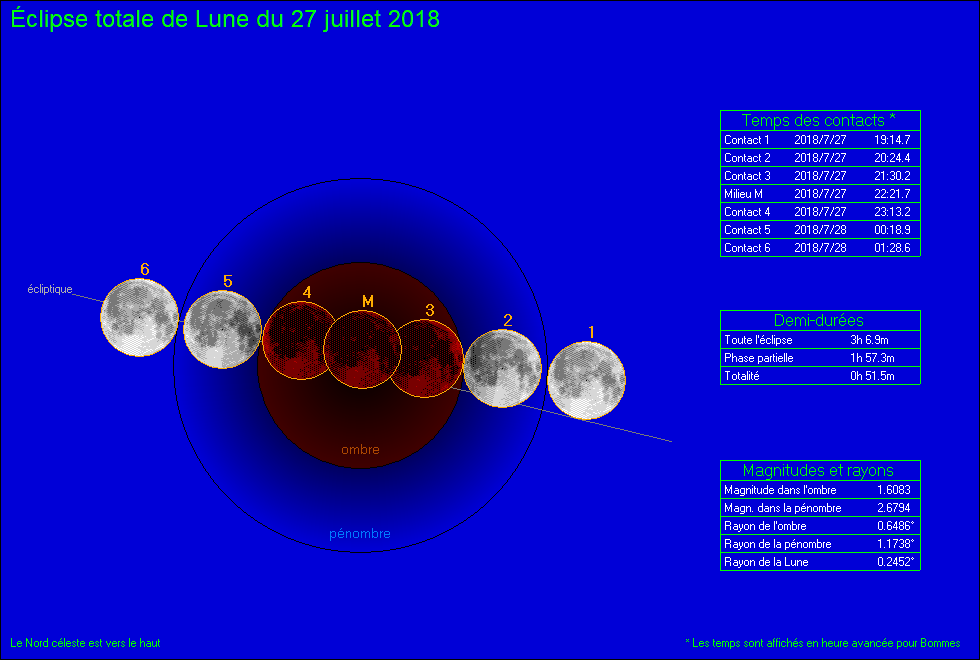Click the red moon at contact 4
980x660 pixels.
[300, 340]
